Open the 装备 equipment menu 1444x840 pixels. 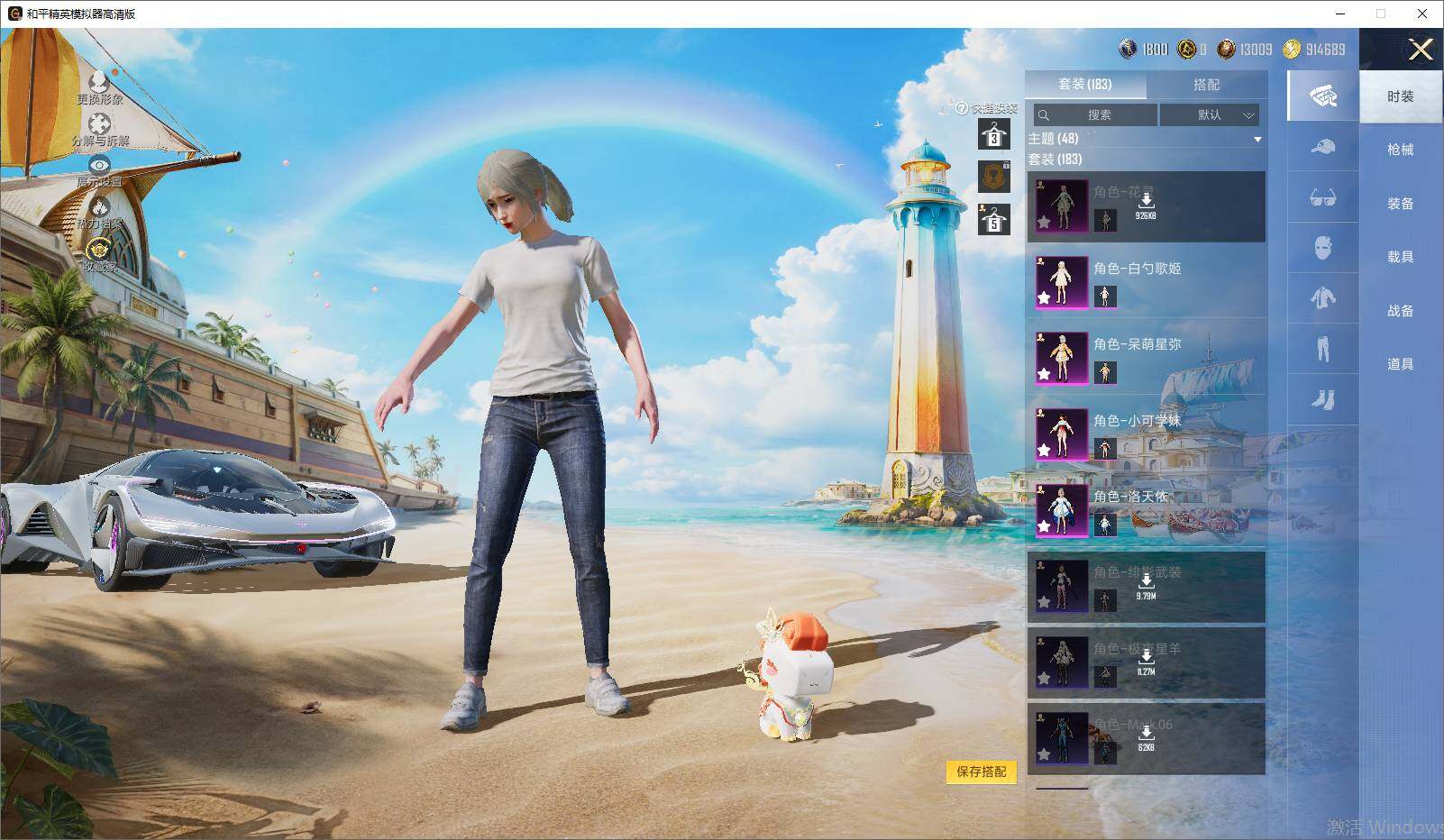pos(1401,204)
